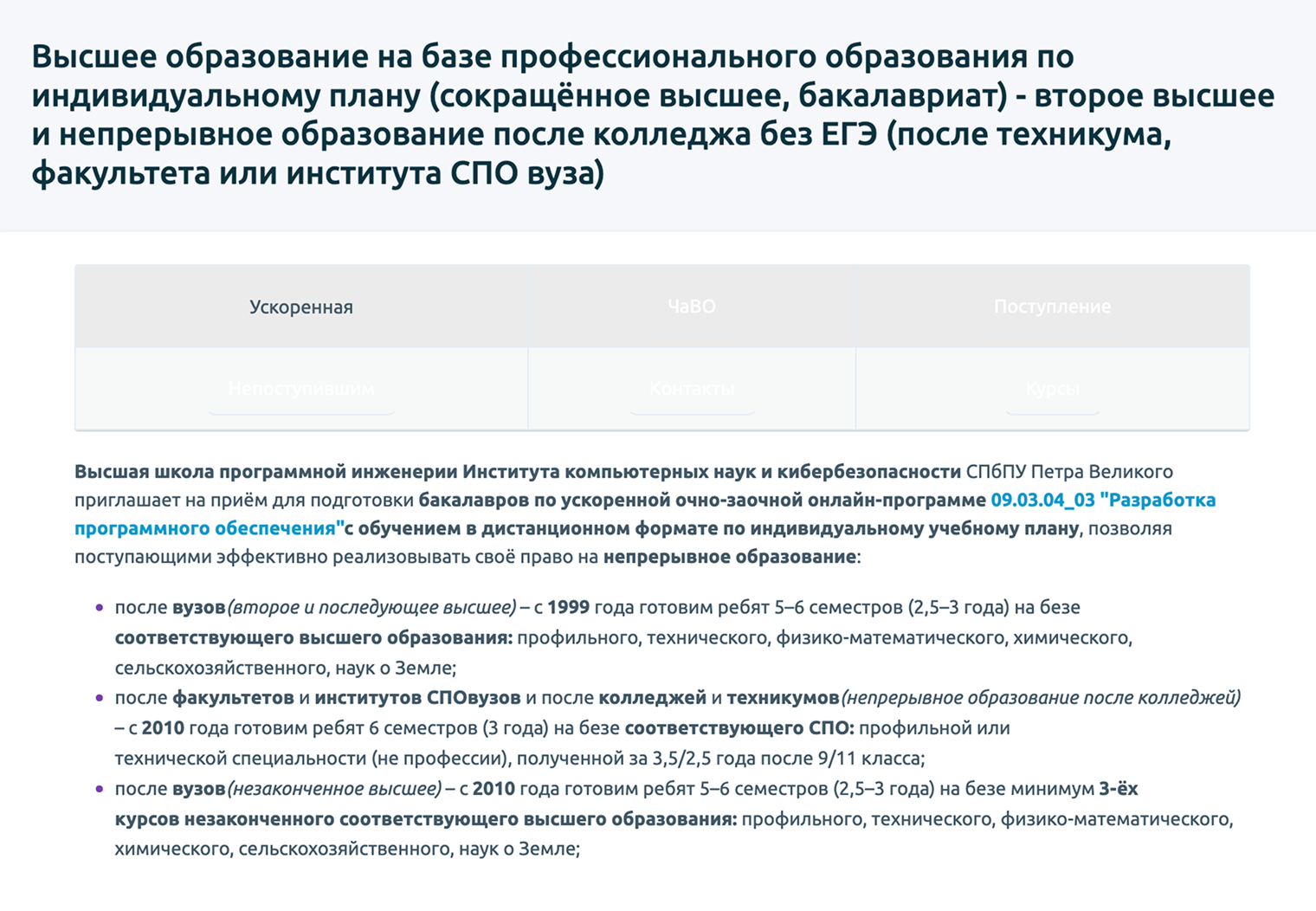Screen dimensions: 1316x911
Task: Click the bold text "курсов незаконченного соответствующего высшего образования:"
Action: coord(426,819)
